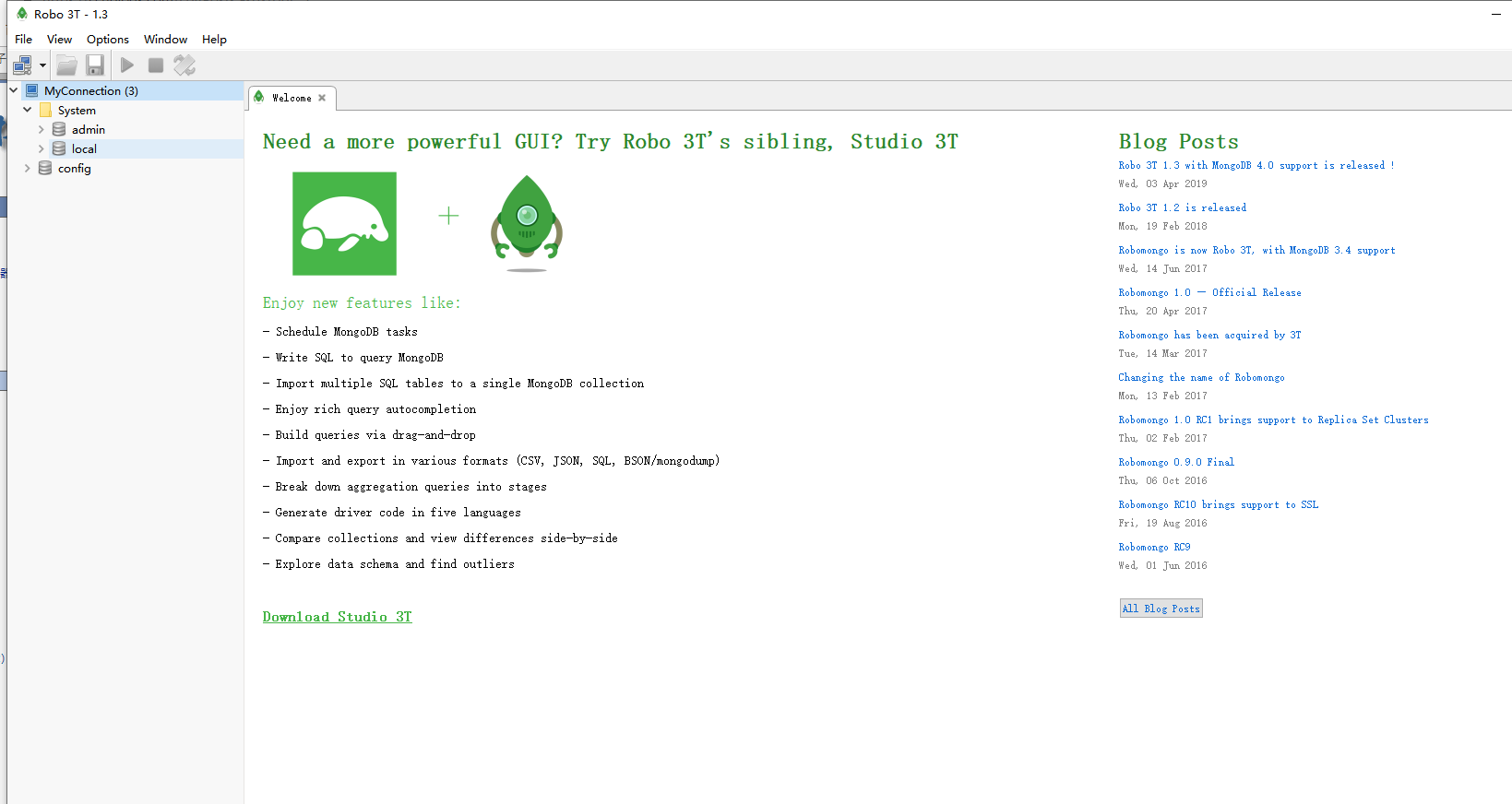This screenshot has height=804, width=1512.
Task: Select the config database
Action: pyautogui.click(x=75, y=168)
